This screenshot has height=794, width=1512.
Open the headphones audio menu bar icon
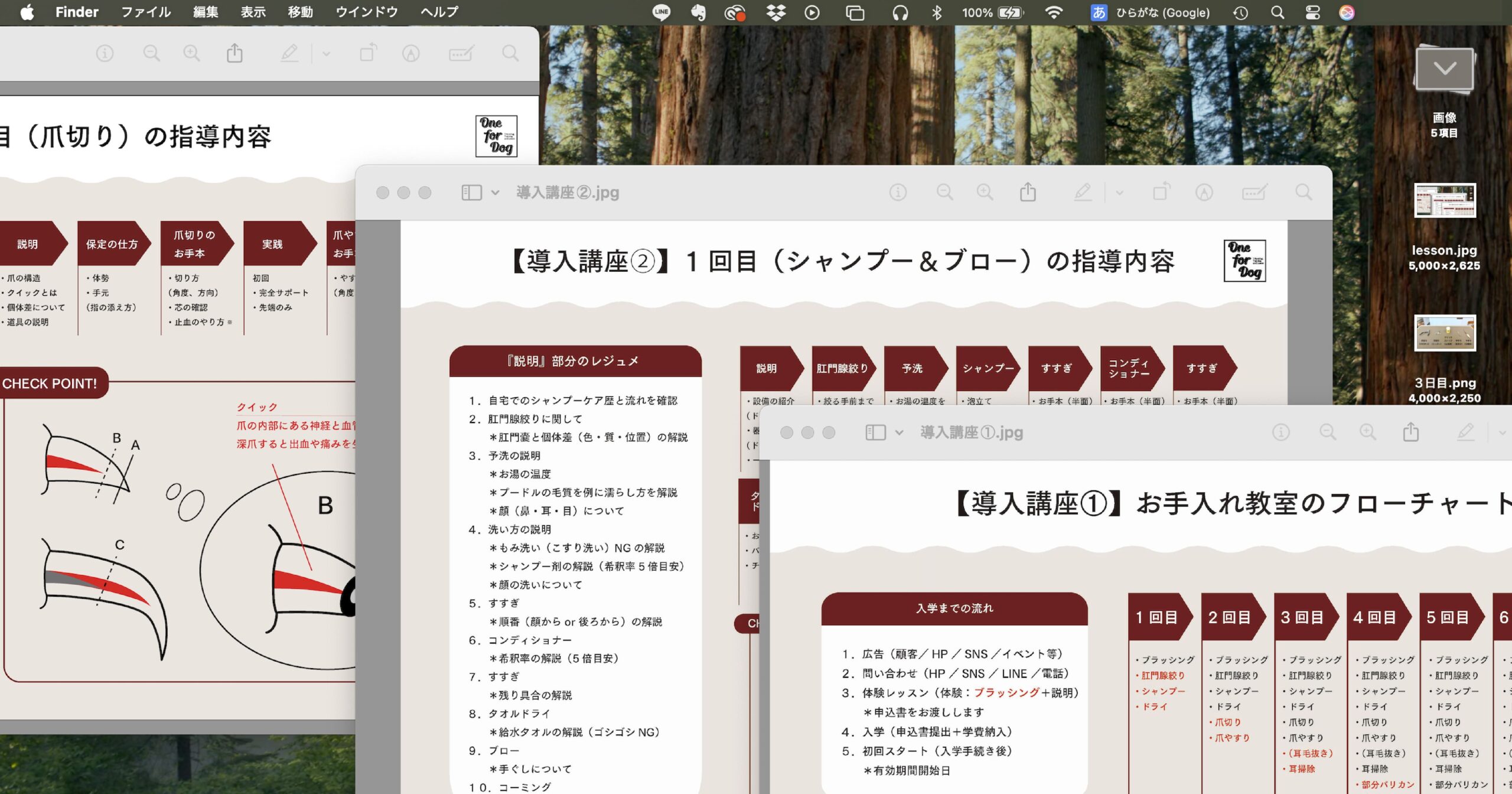[x=900, y=12]
